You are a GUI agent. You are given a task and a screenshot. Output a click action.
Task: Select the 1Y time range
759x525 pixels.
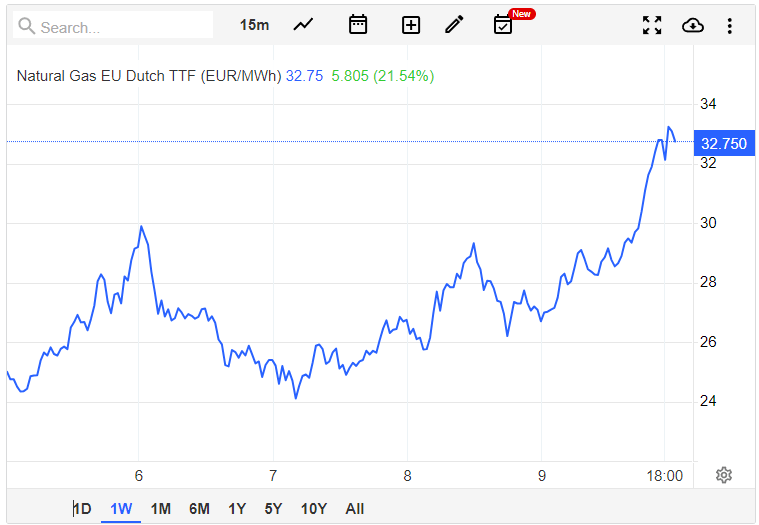tap(237, 509)
